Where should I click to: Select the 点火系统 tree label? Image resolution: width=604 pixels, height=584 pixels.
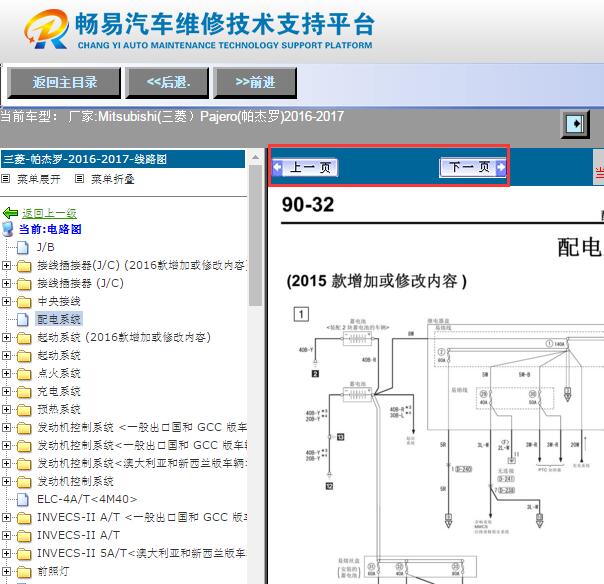(59, 373)
